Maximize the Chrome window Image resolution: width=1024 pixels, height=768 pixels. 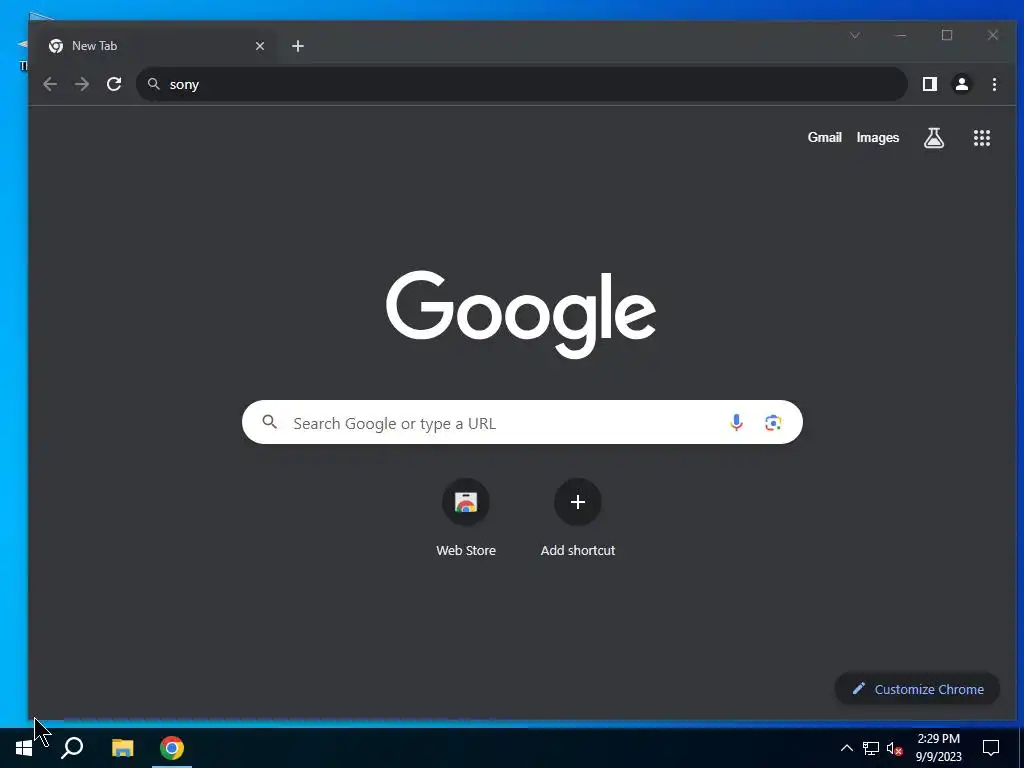(x=947, y=35)
